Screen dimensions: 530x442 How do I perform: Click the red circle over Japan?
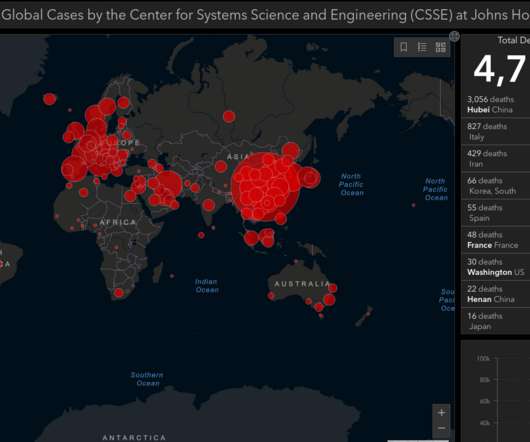[309, 177]
